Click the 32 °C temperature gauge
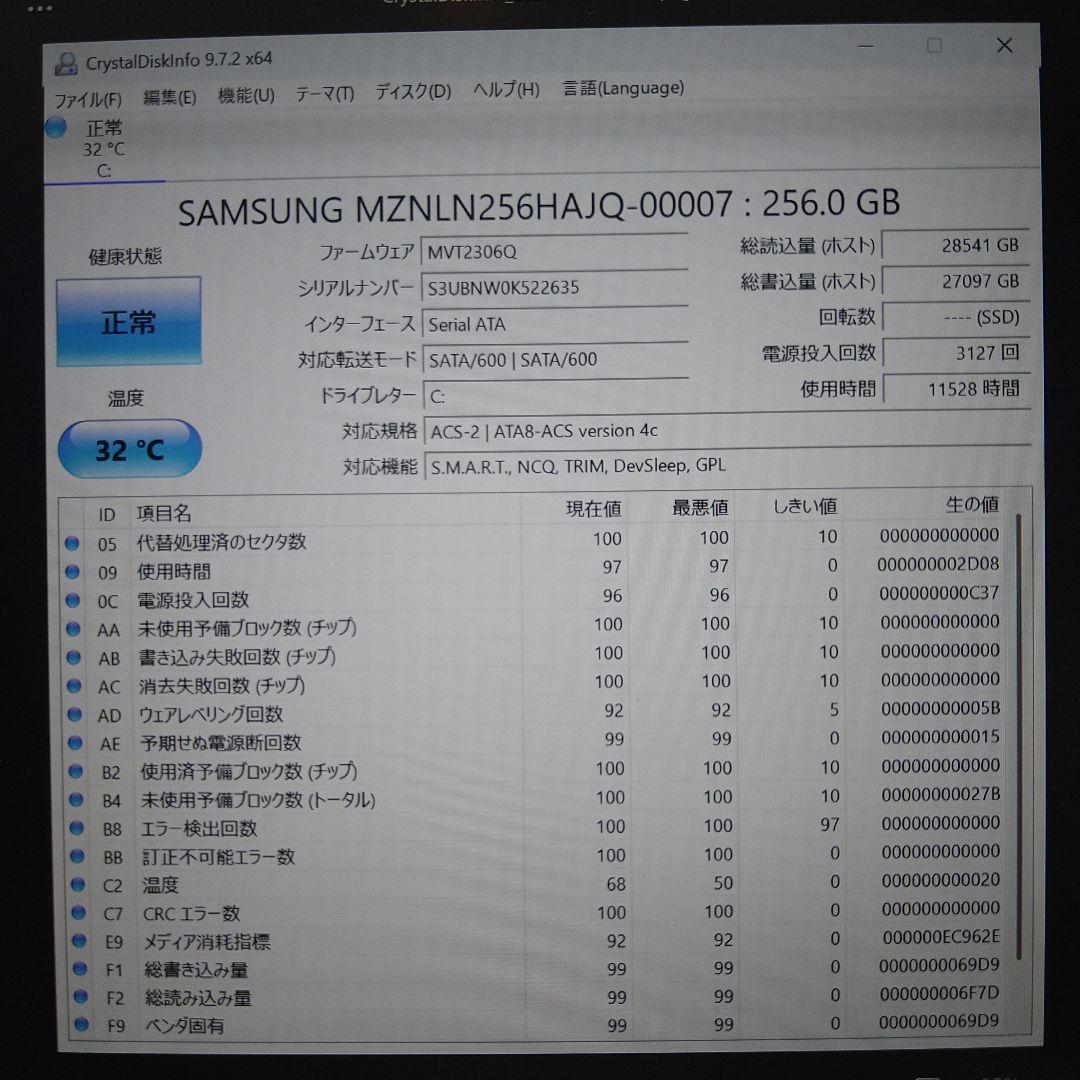Viewport: 1080px width, 1080px height. click(x=129, y=449)
